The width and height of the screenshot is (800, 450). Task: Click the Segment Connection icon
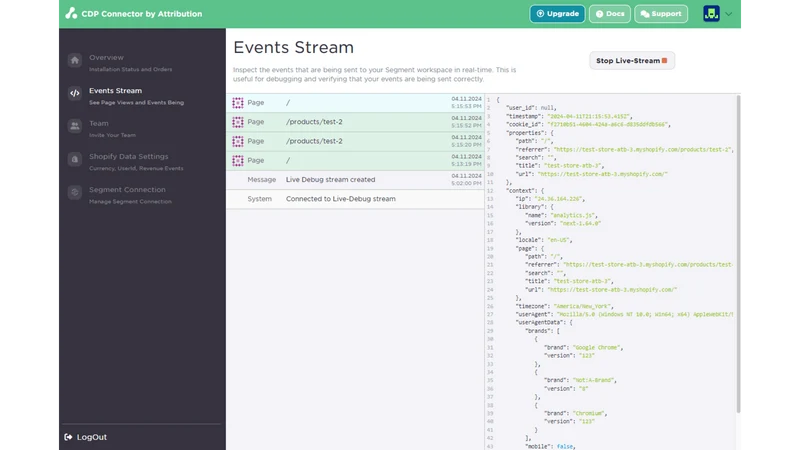pyautogui.click(x=74, y=192)
